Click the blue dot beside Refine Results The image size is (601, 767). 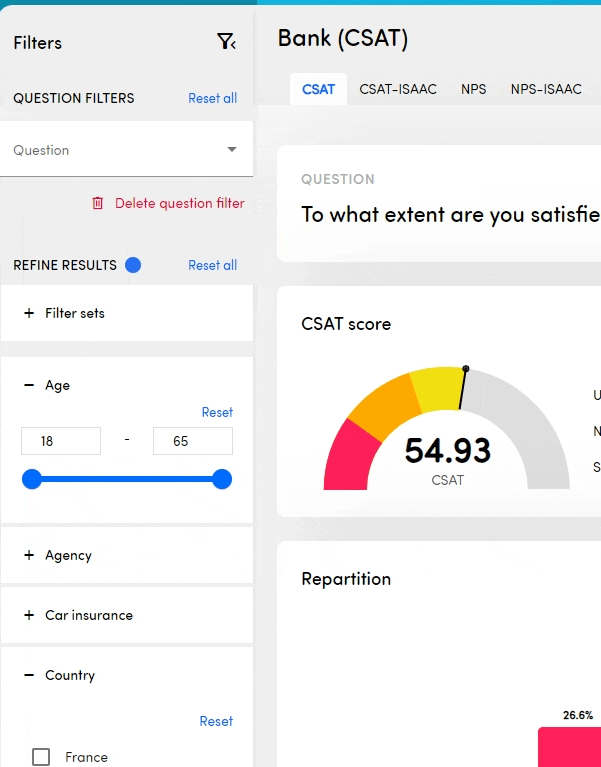tap(133, 265)
